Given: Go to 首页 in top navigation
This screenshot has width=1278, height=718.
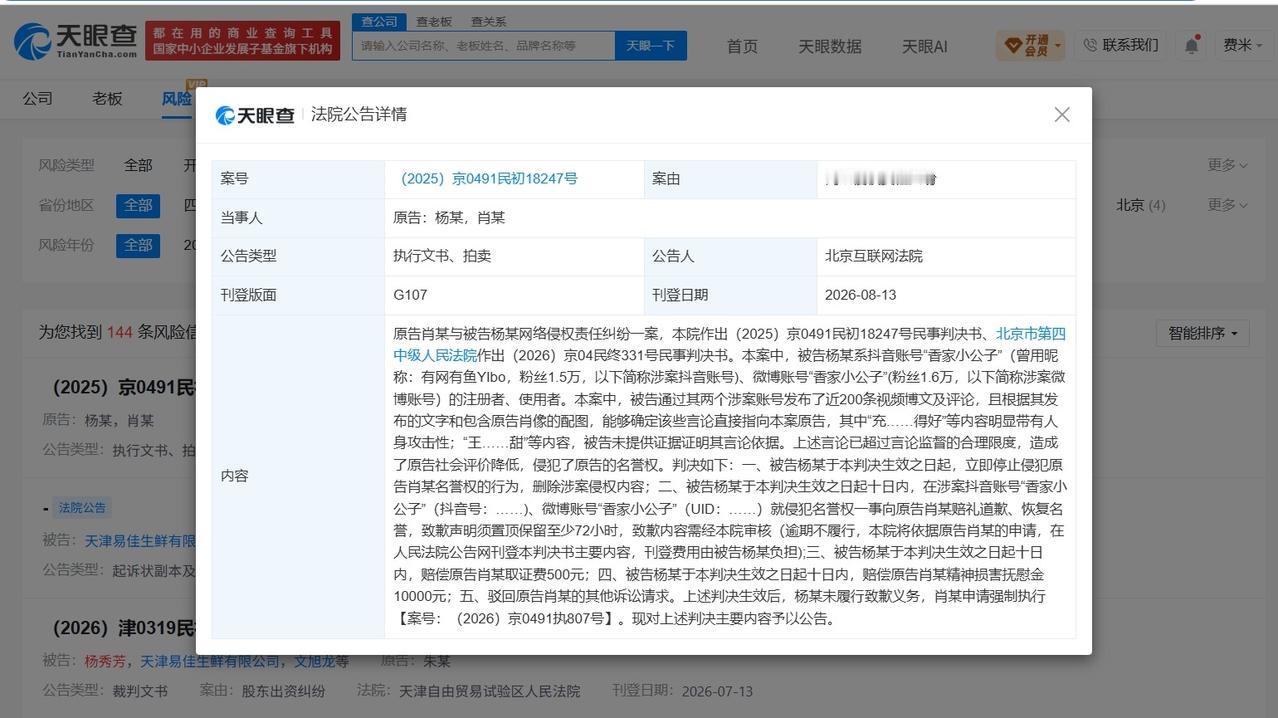Looking at the screenshot, I should pyautogui.click(x=742, y=46).
